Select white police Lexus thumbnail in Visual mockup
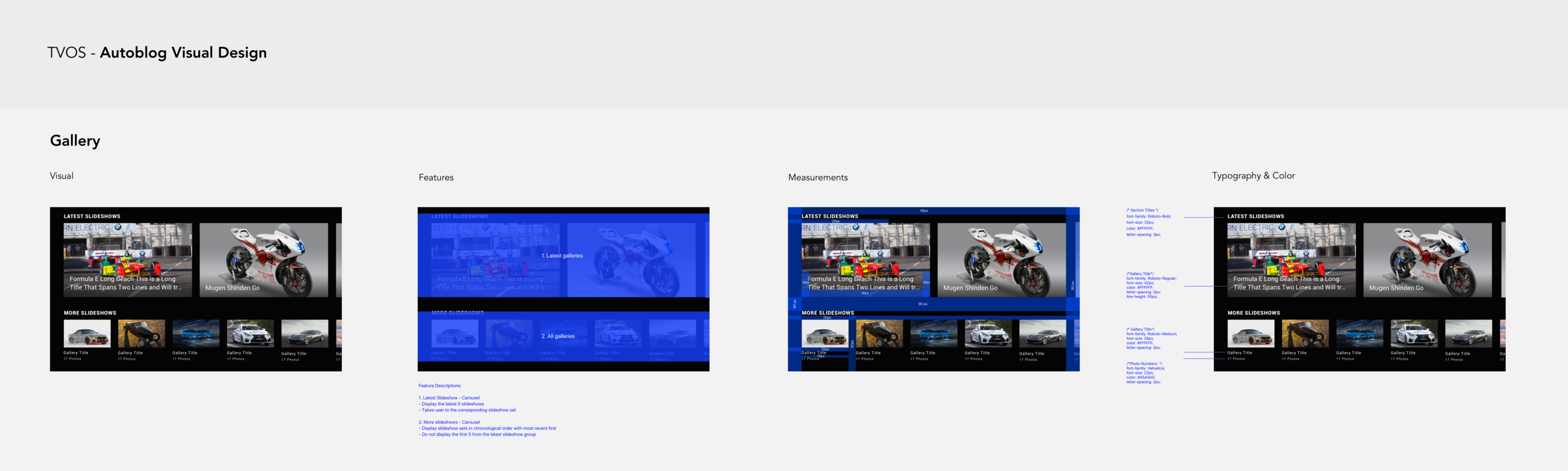 point(250,333)
